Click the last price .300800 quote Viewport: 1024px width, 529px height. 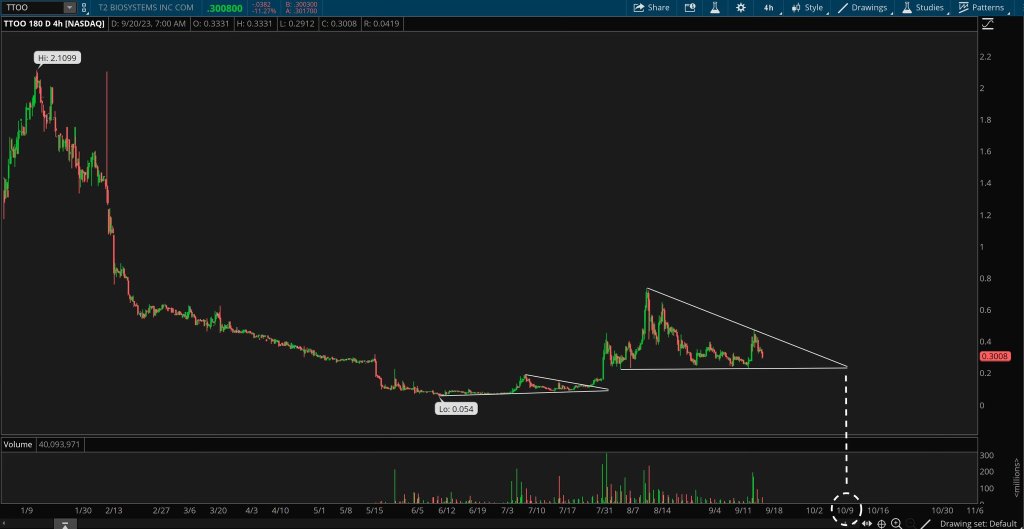pyautogui.click(x=225, y=8)
